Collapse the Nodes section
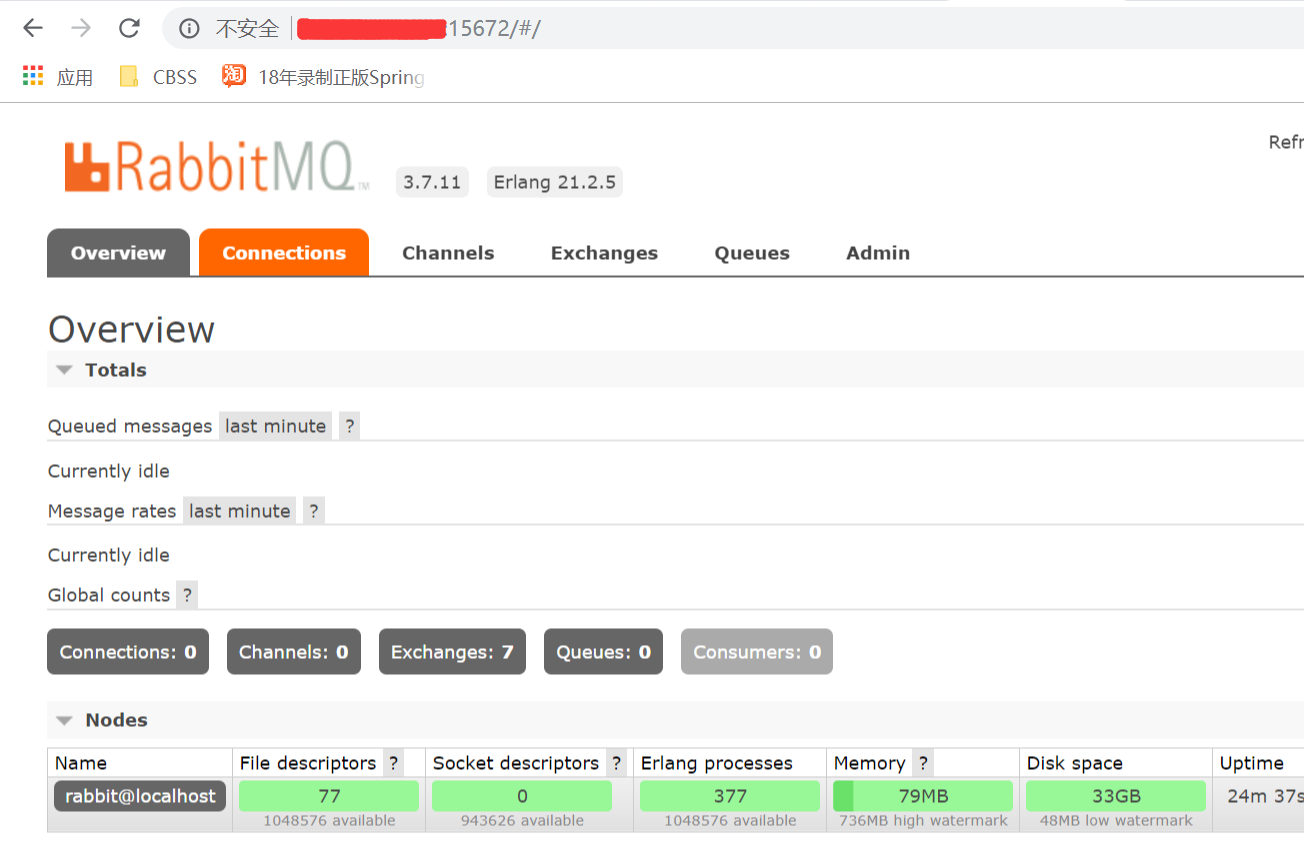1304x857 pixels. 64,719
